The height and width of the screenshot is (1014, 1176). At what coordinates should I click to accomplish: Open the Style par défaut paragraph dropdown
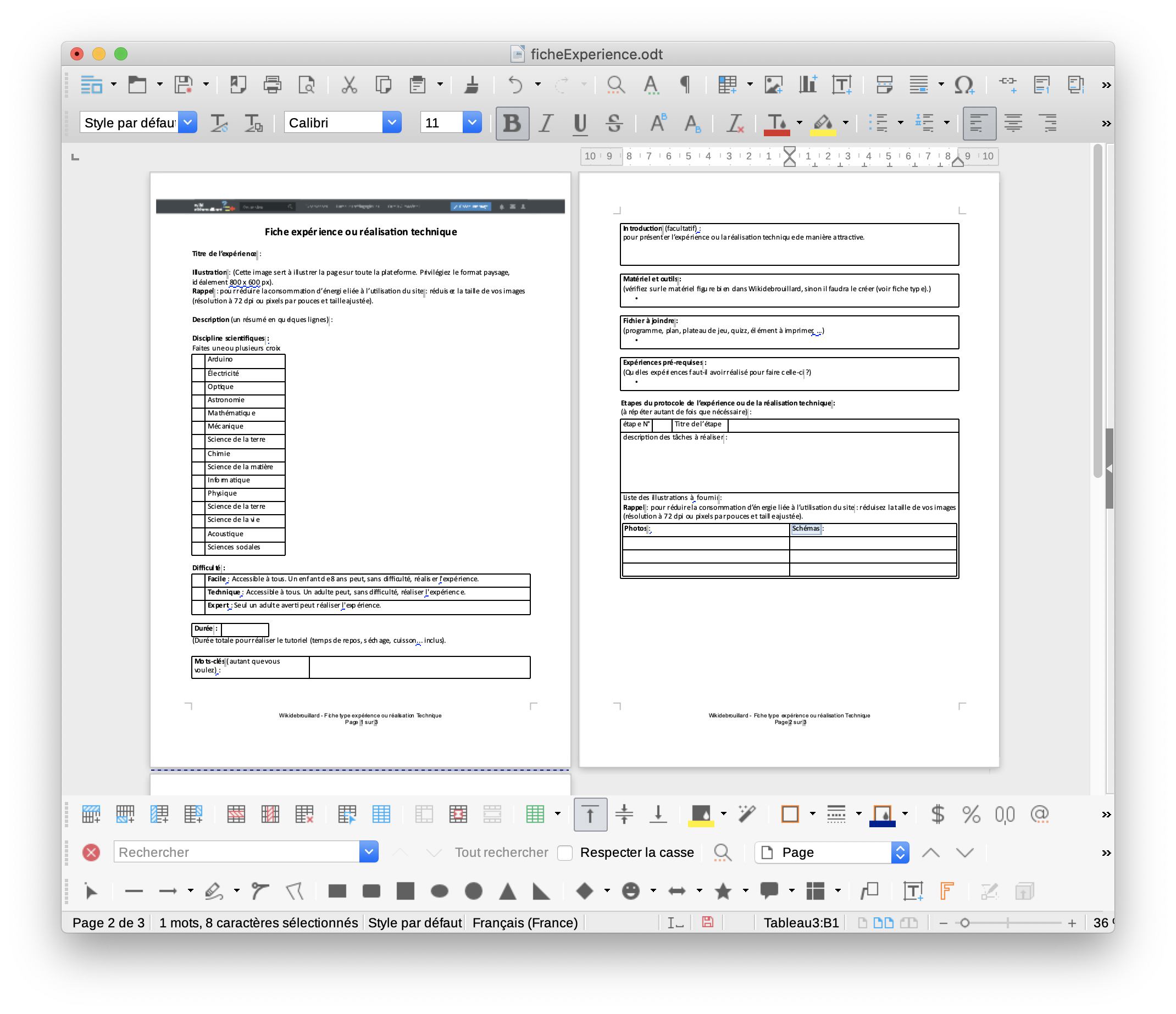(x=188, y=122)
